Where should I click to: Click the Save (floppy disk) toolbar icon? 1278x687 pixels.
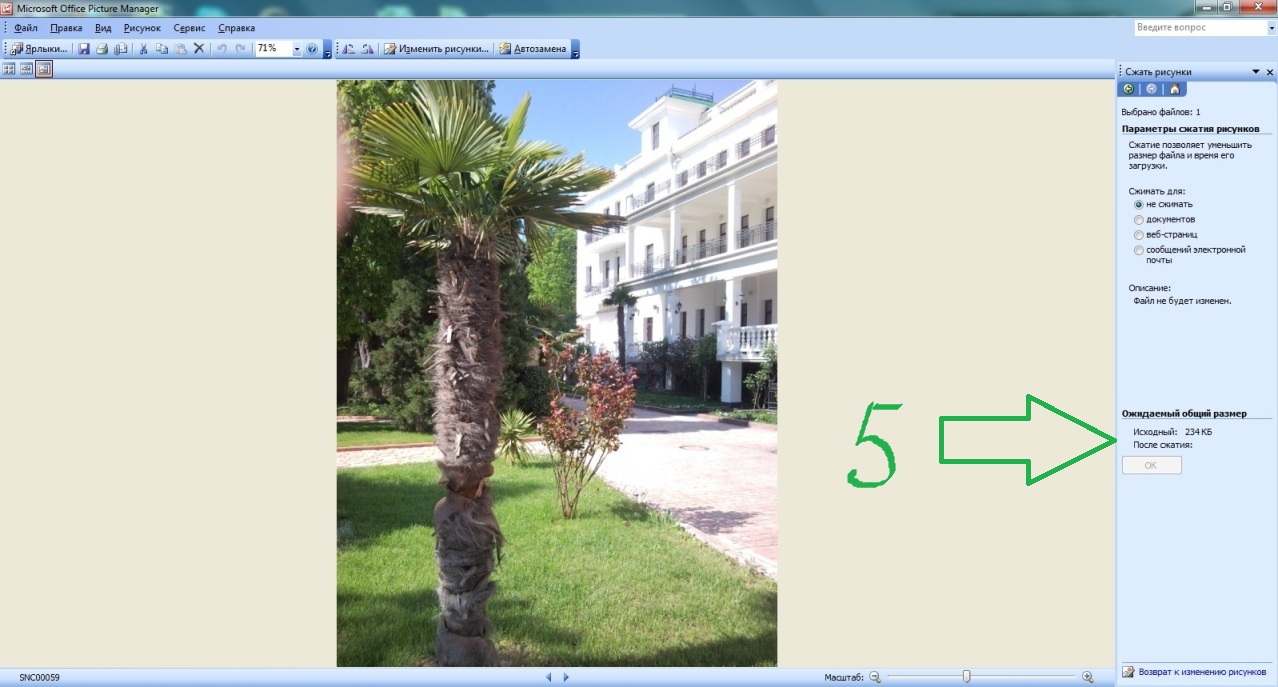[84, 48]
